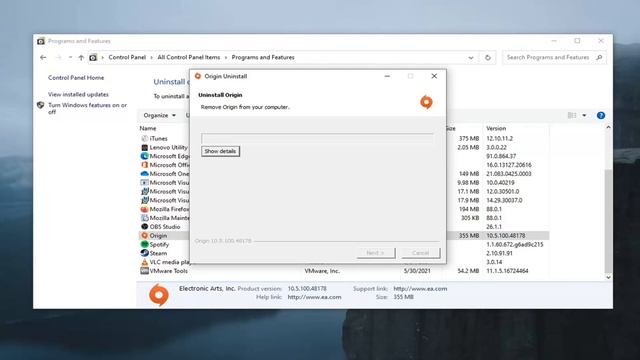640x360 pixels.
Task: Click the Forward arrow in address bar area
Action: [x=58, y=58]
